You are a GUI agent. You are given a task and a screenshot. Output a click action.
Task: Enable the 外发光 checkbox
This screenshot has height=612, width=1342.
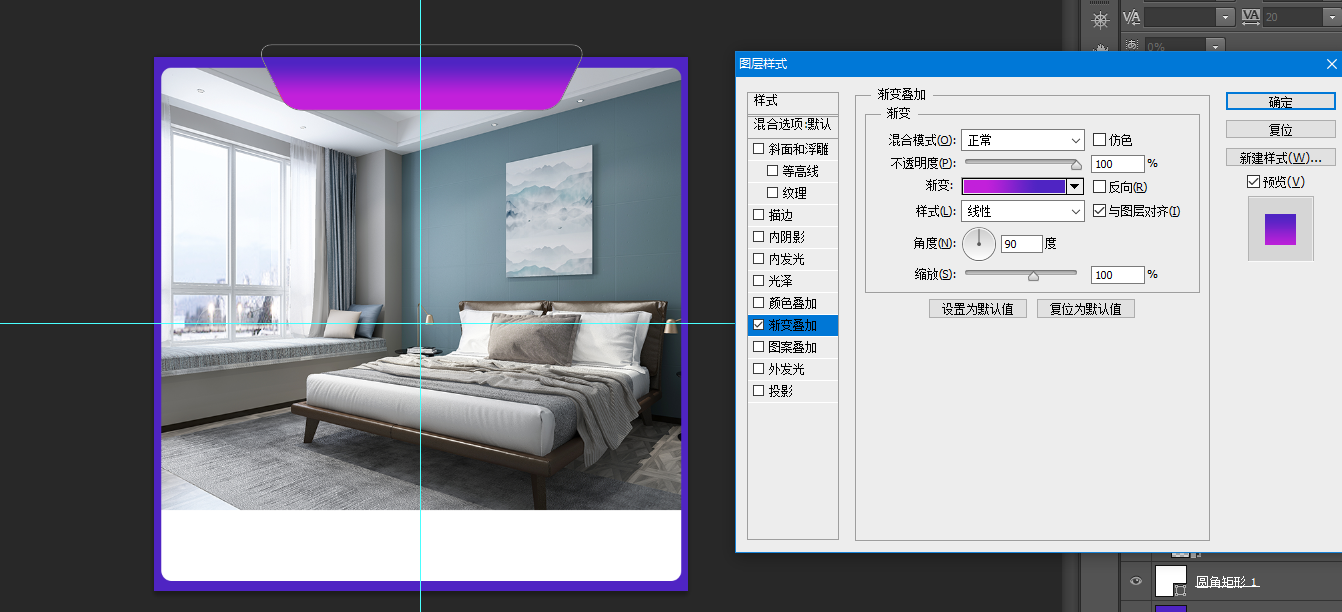(x=758, y=369)
